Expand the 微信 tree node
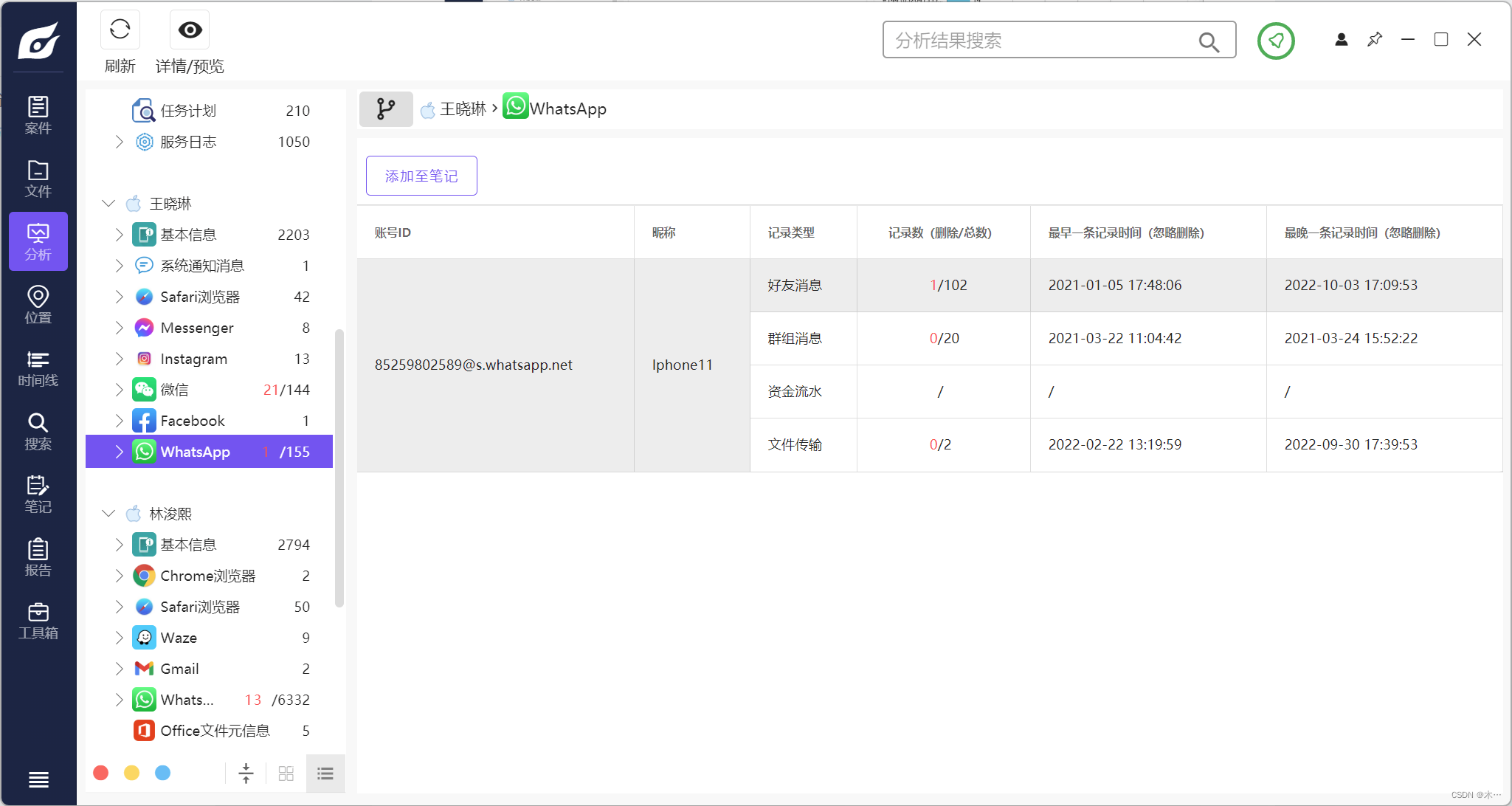 pyautogui.click(x=119, y=390)
